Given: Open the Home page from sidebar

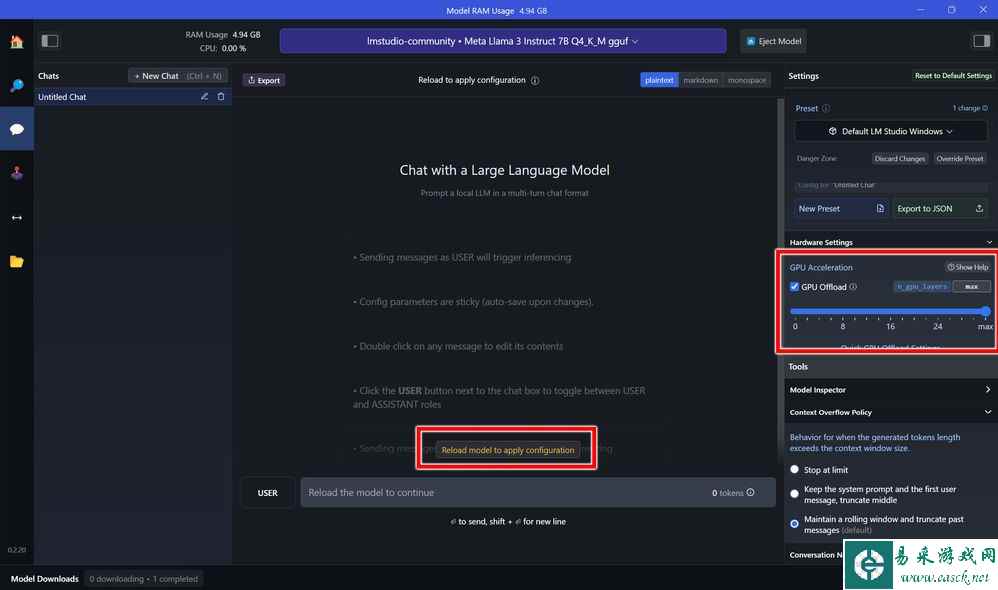Looking at the screenshot, I should [16, 42].
